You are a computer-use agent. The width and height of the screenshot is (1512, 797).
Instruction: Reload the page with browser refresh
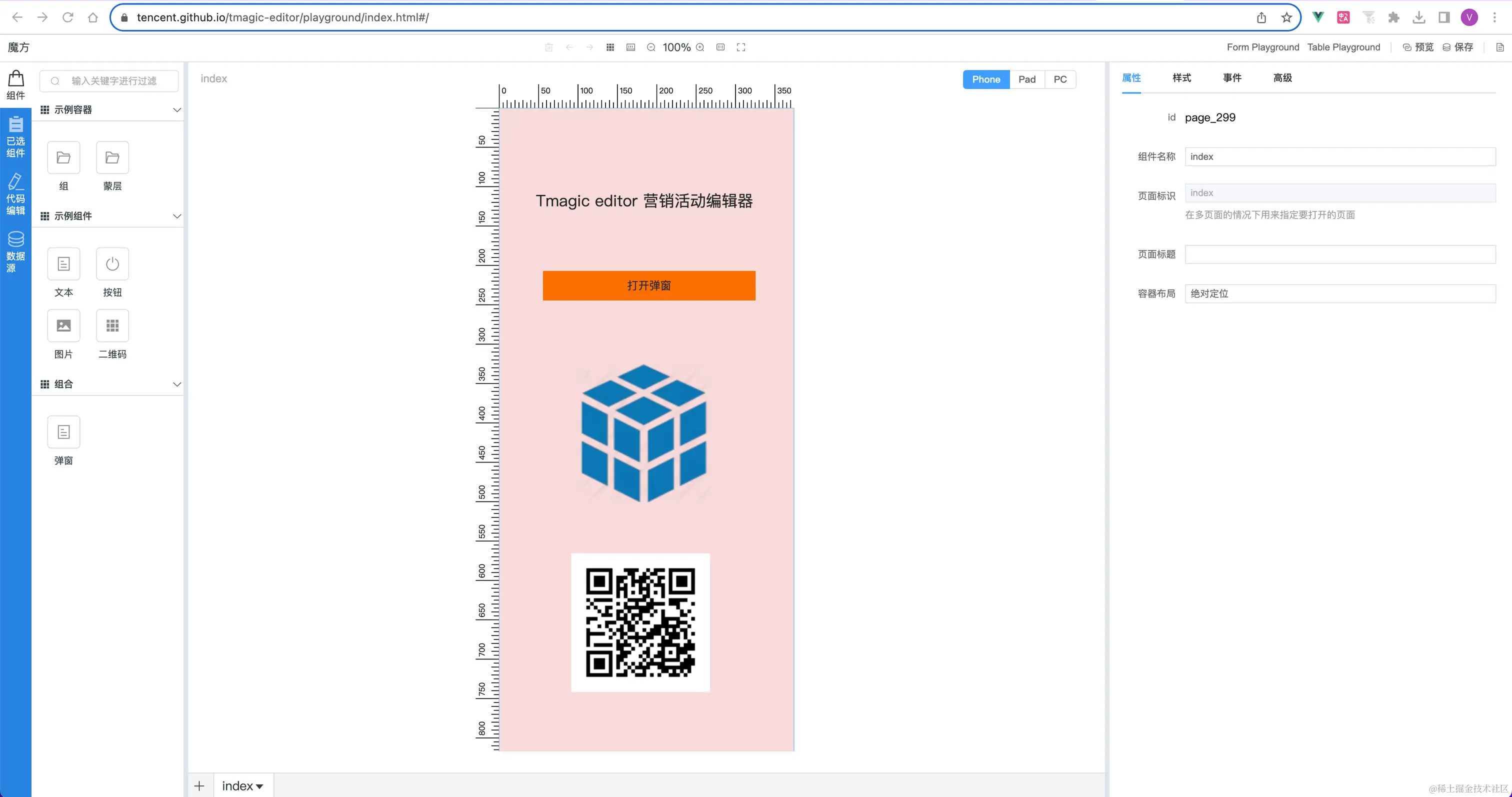pyautogui.click(x=67, y=17)
